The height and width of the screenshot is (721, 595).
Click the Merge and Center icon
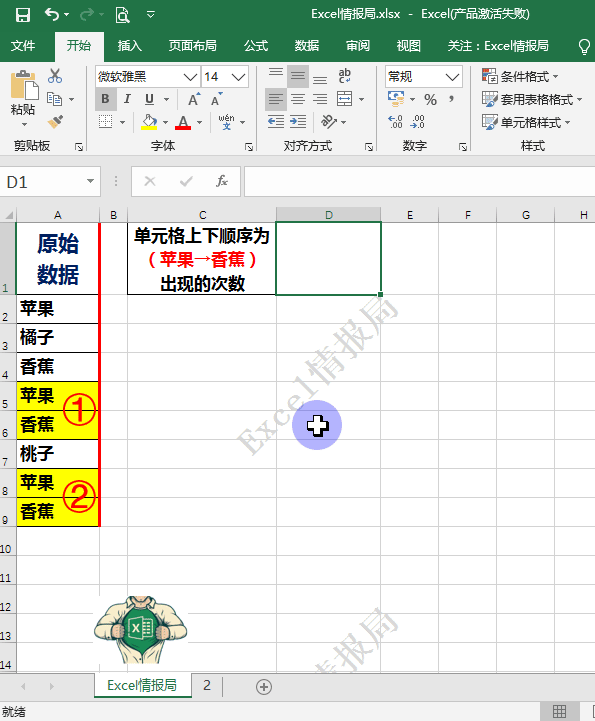point(344,99)
